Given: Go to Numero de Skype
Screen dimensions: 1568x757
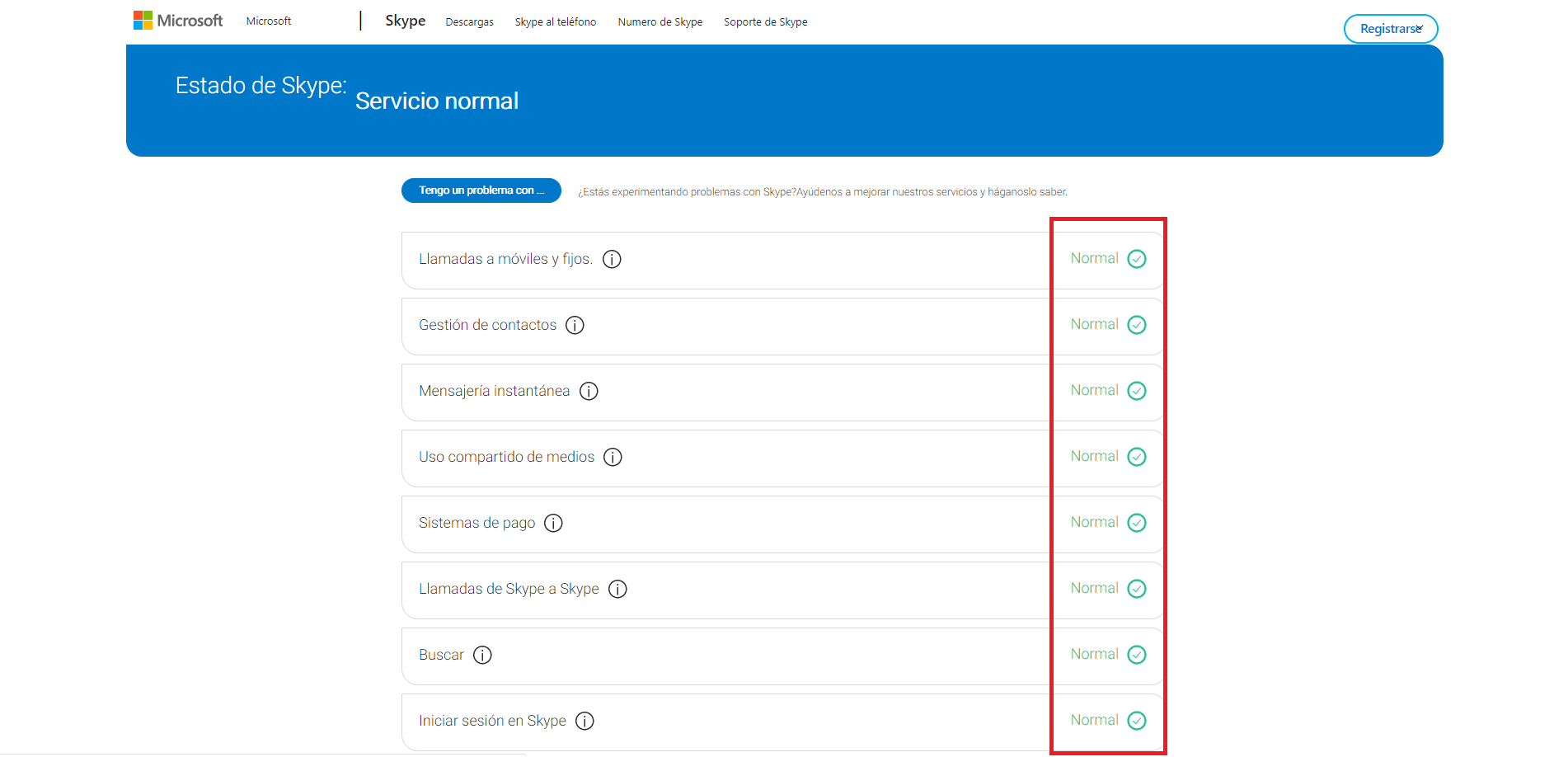Looking at the screenshot, I should [660, 22].
